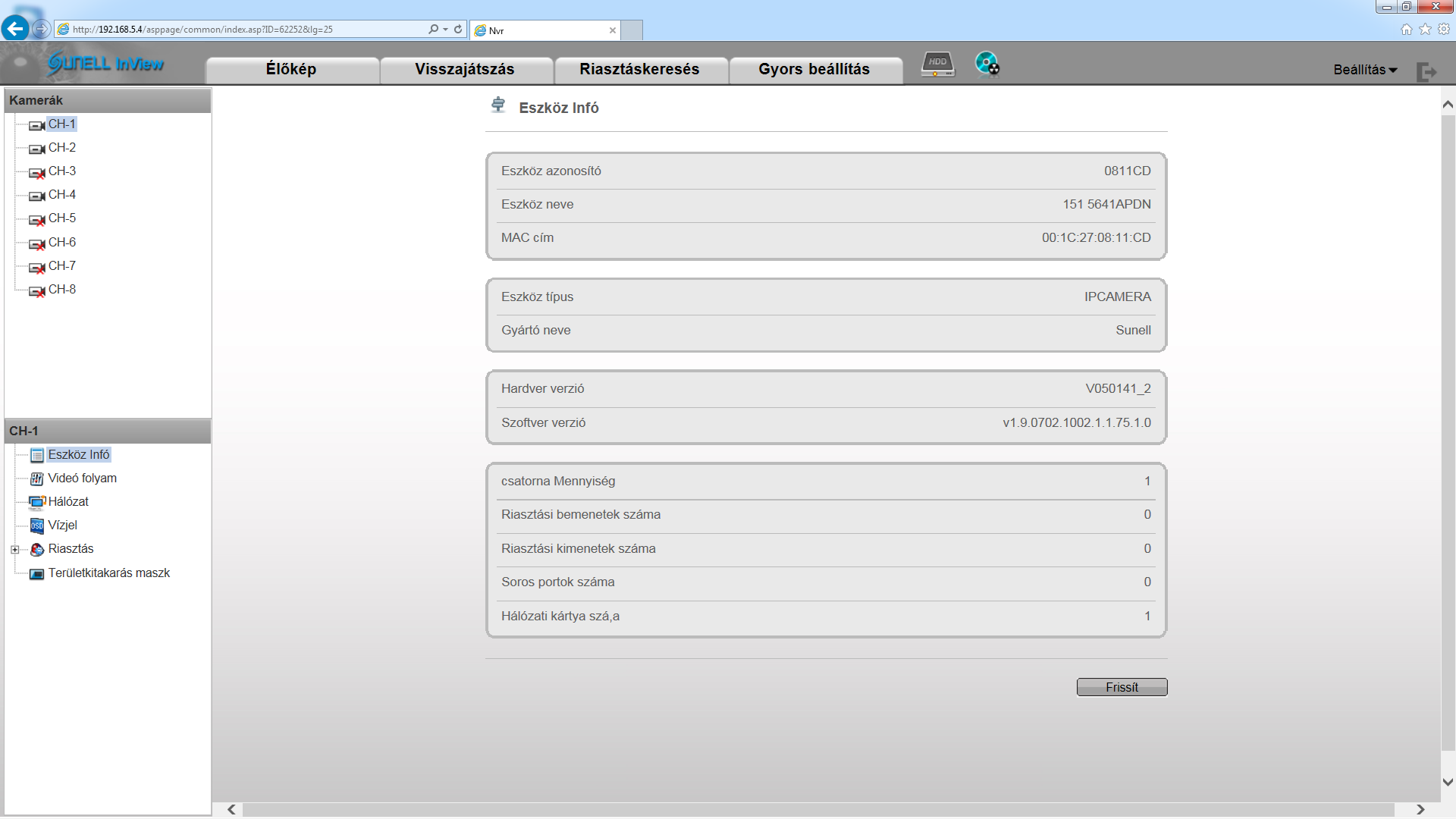Open the Beállítás dropdown menu
The image size is (1456, 819).
(1365, 70)
